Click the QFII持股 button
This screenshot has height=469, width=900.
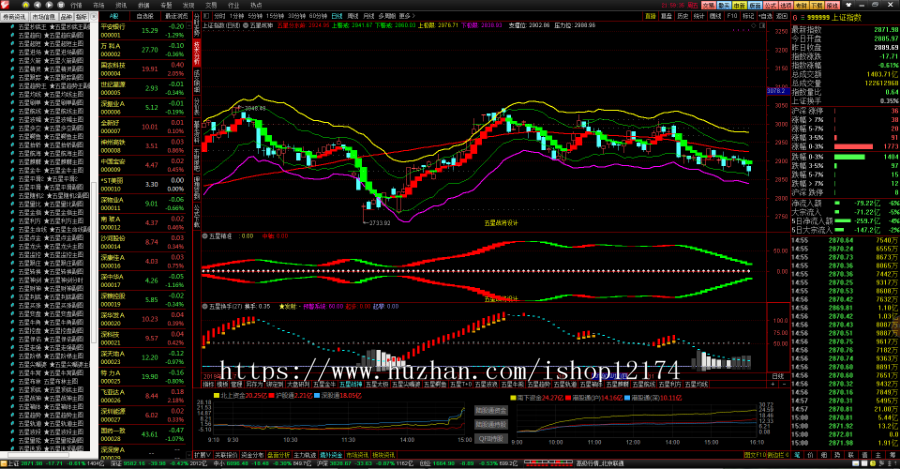[491, 439]
